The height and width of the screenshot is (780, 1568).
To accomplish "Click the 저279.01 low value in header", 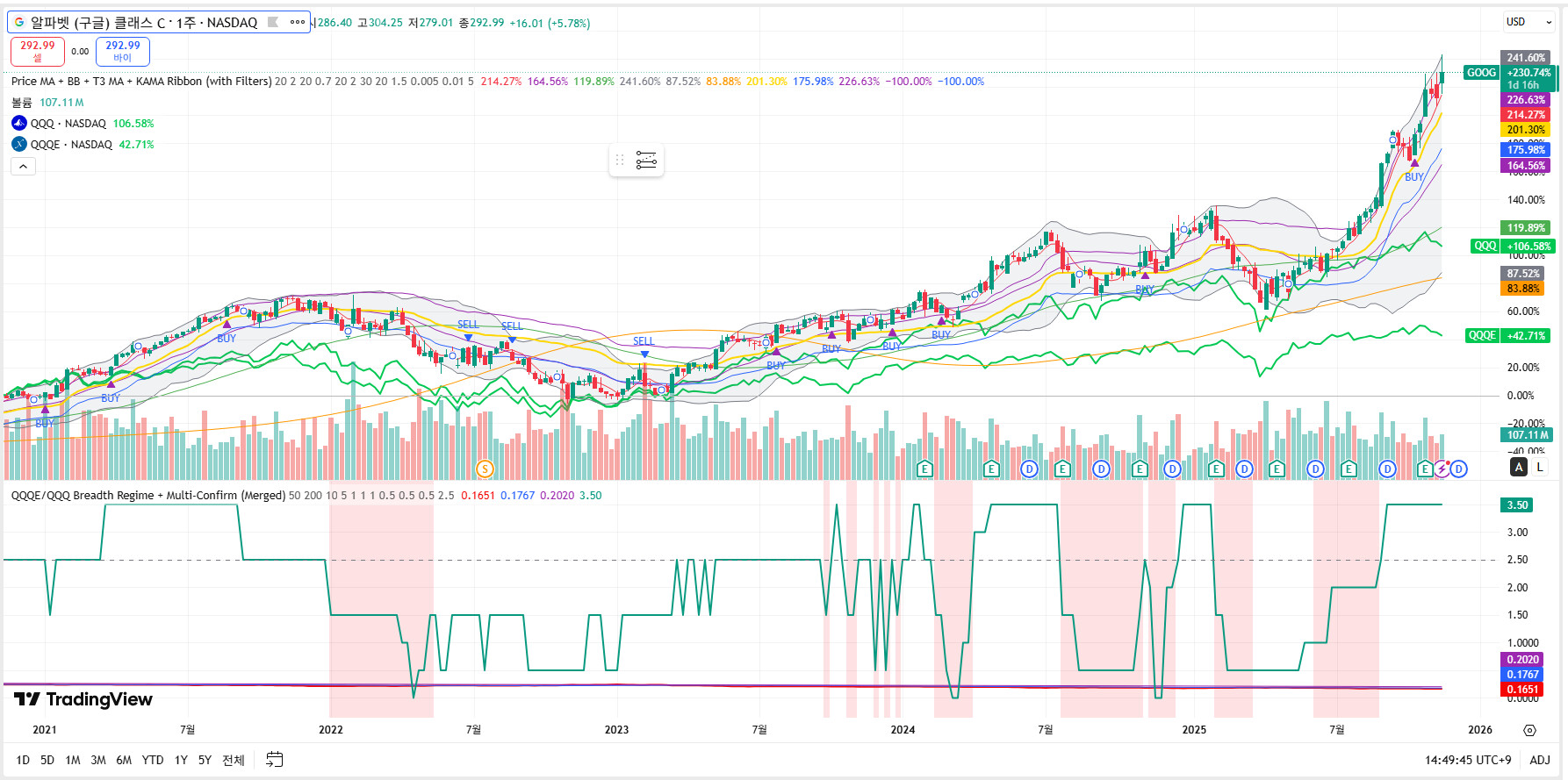I will click(431, 23).
